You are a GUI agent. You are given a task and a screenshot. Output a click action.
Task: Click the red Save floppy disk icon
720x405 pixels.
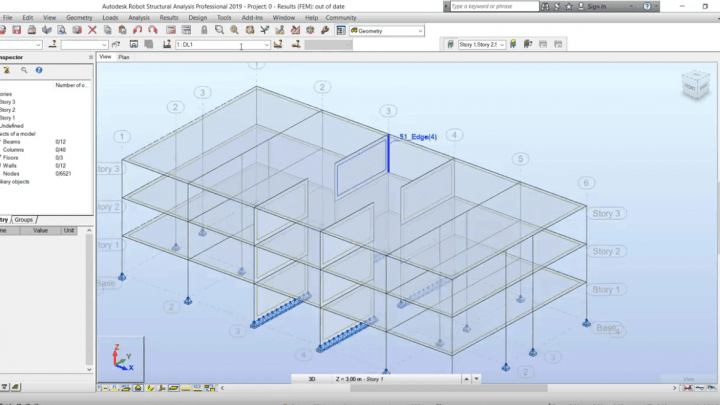point(17,30)
